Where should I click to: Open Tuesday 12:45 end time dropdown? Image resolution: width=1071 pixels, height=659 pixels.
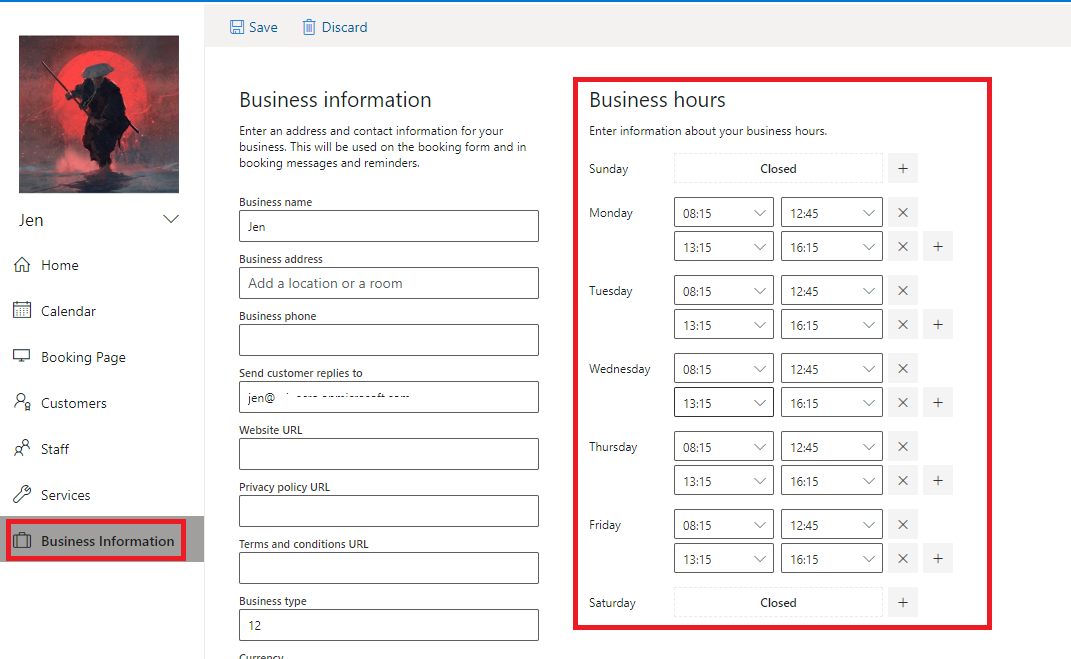tap(831, 290)
